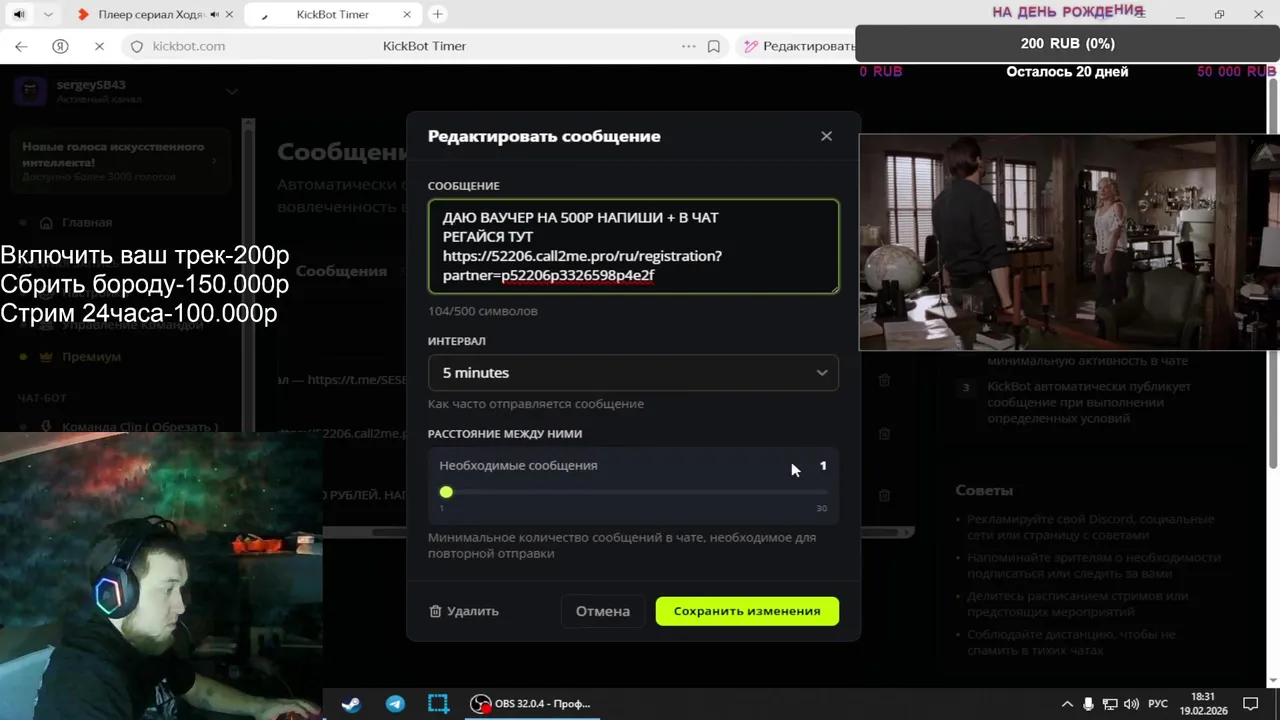Open the Yandex home button

tap(60, 46)
